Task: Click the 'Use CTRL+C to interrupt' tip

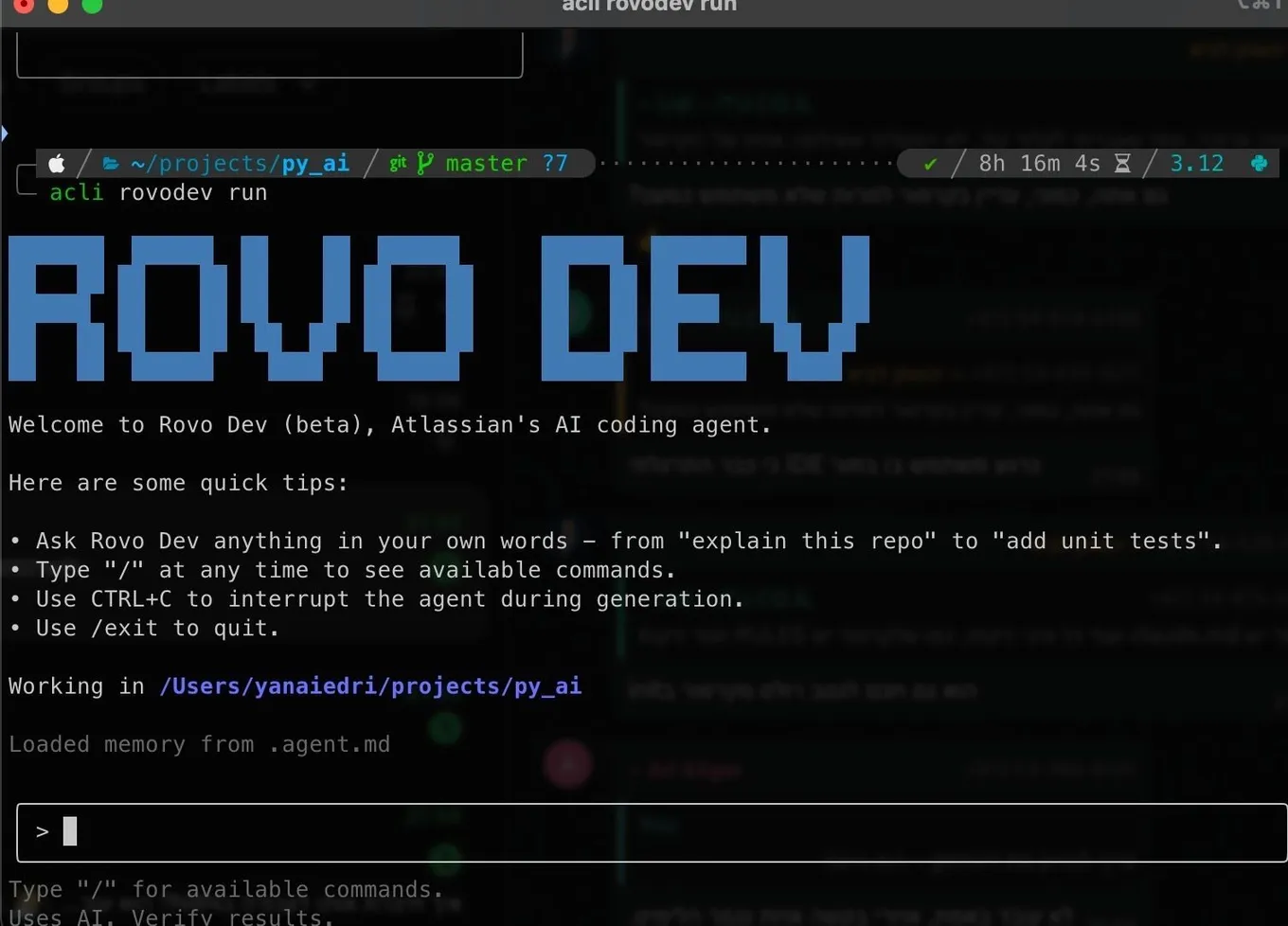Action: pos(376,599)
